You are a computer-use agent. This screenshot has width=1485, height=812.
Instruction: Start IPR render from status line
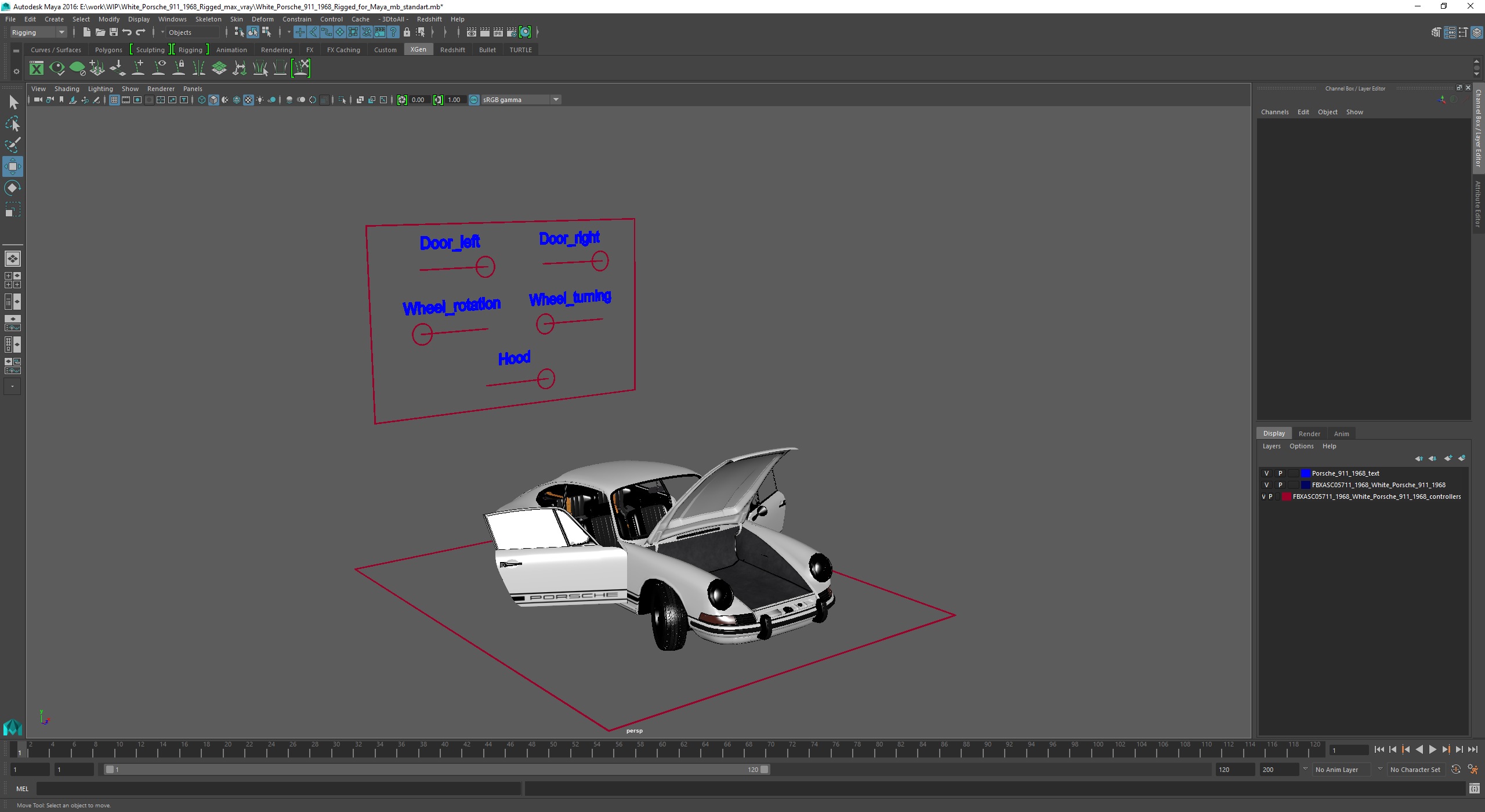pos(498,32)
